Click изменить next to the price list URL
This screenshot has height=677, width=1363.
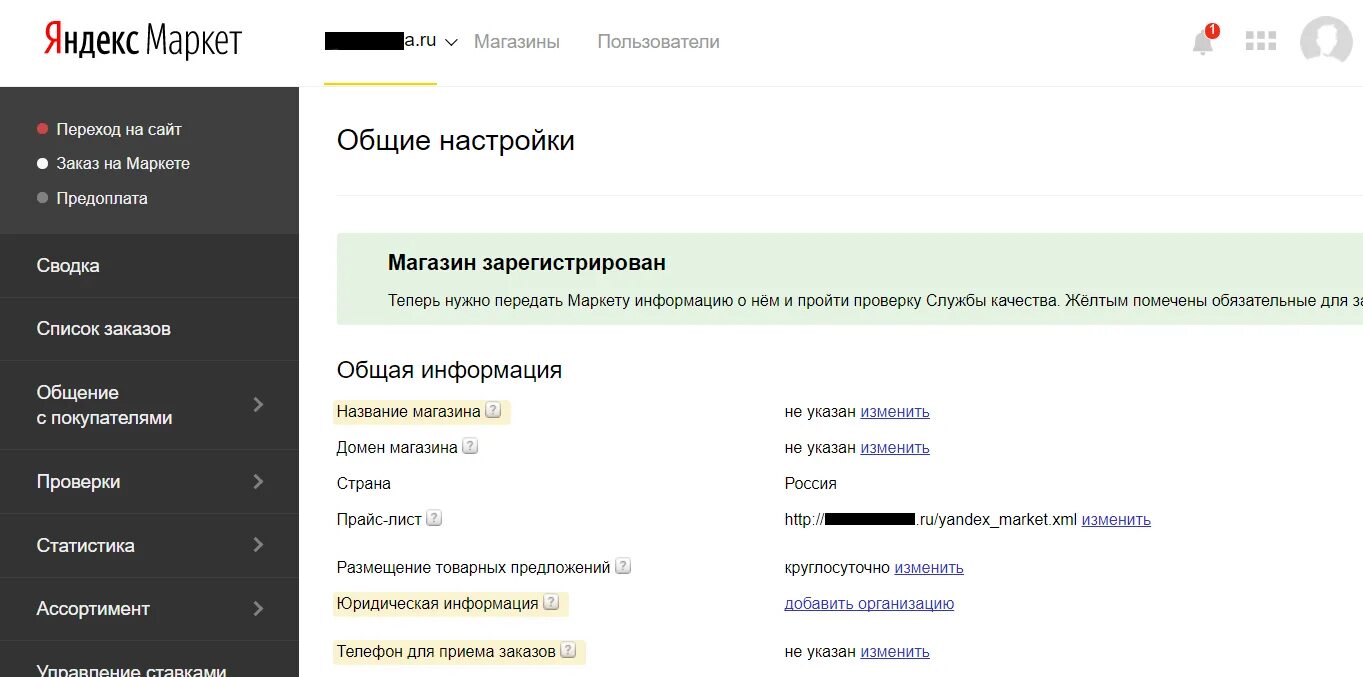pyautogui.click(x=1116, y=519)
